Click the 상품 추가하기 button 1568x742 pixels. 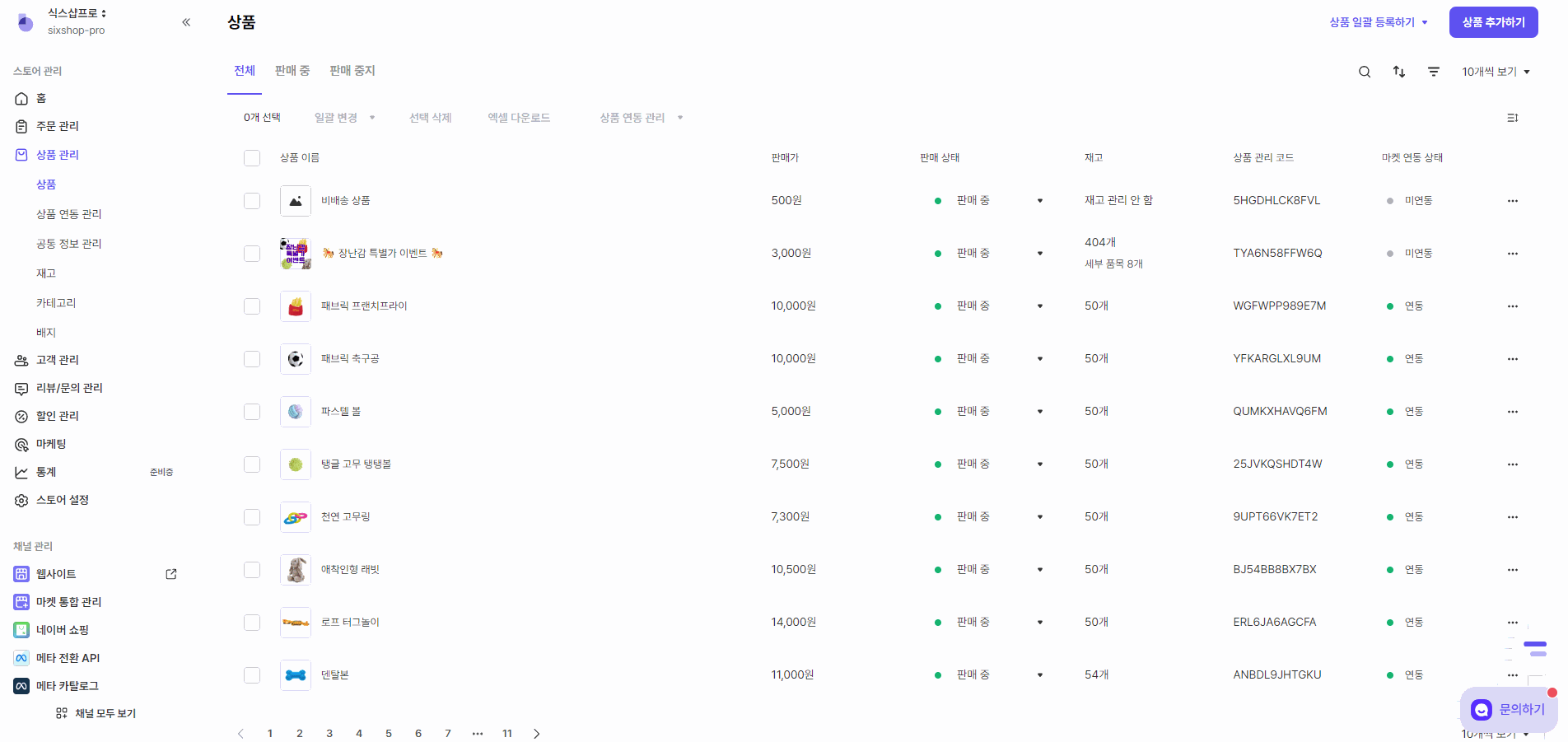click(1494, 22)
